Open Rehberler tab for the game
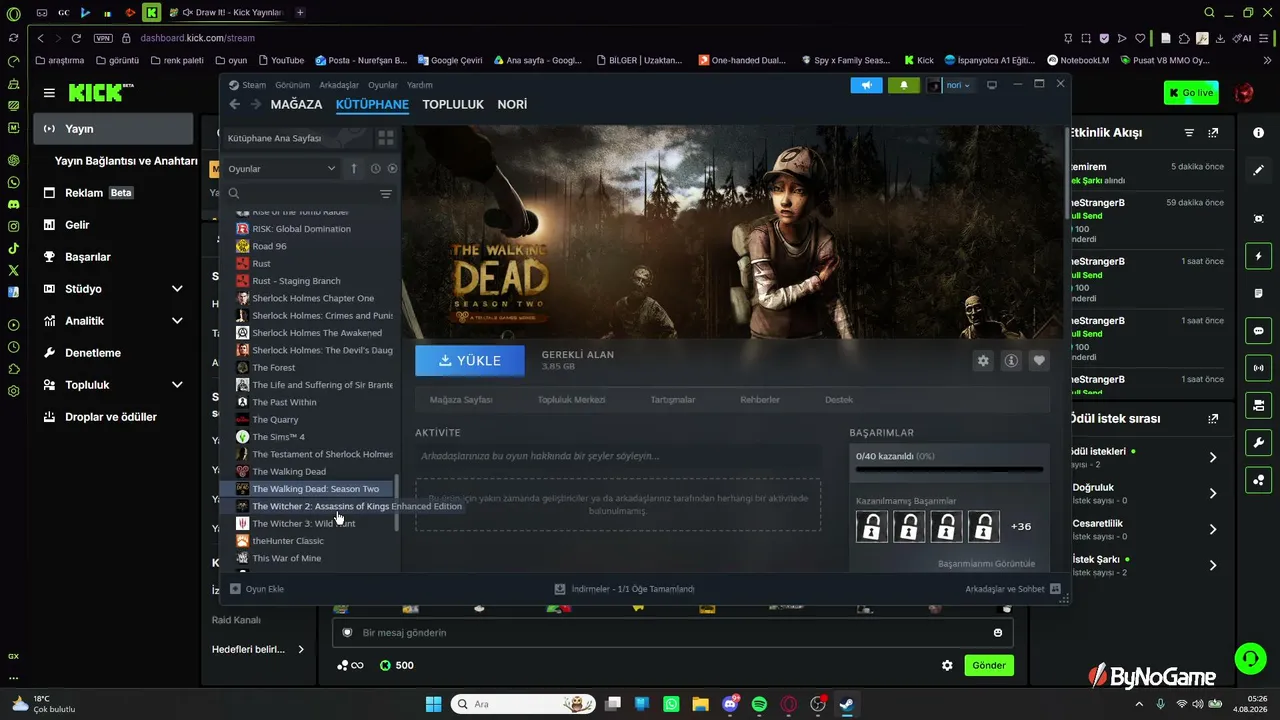 pyautogui.click(x=760, y=400)
